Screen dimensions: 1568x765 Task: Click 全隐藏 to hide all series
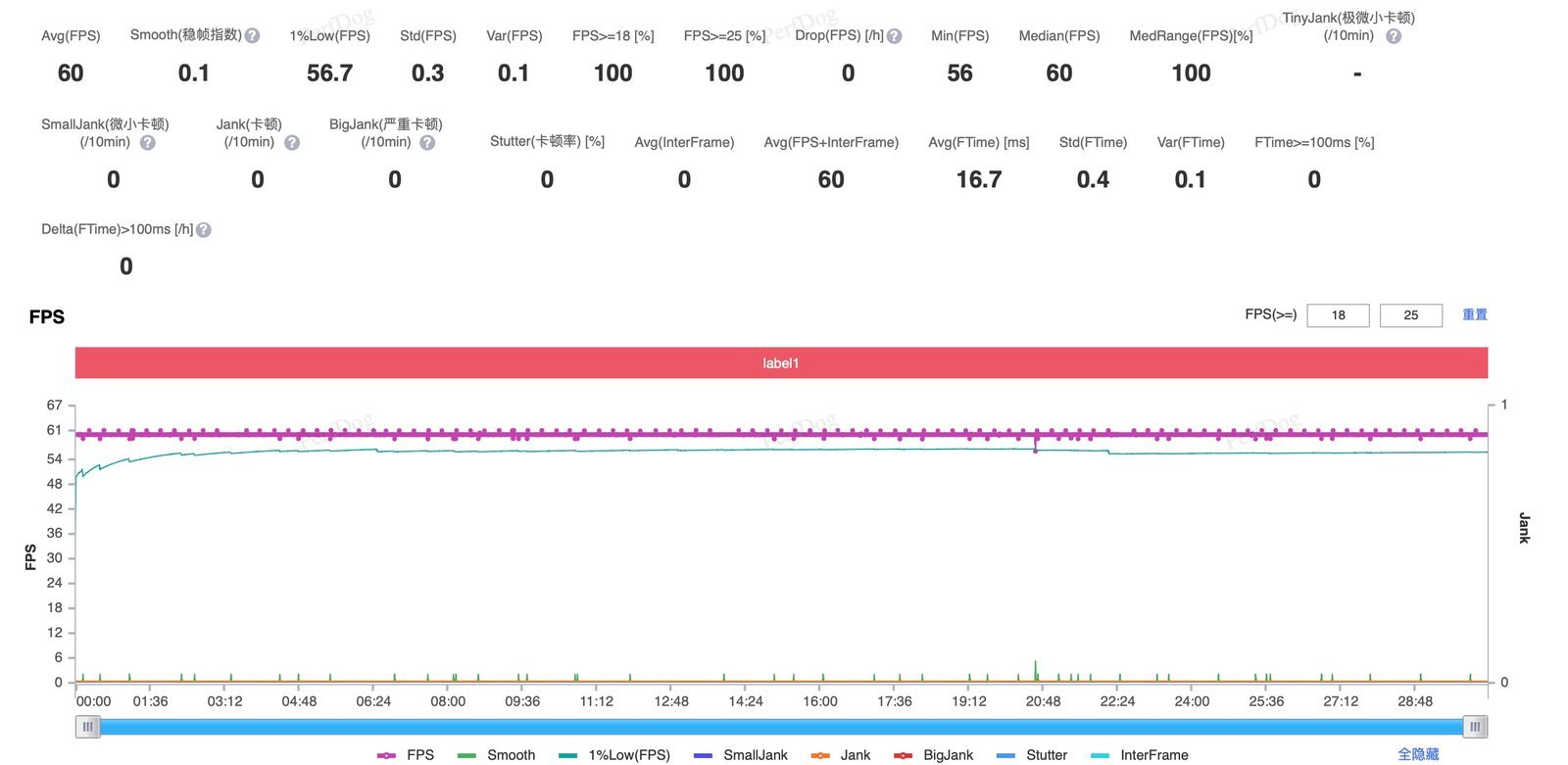(1418, 754)
